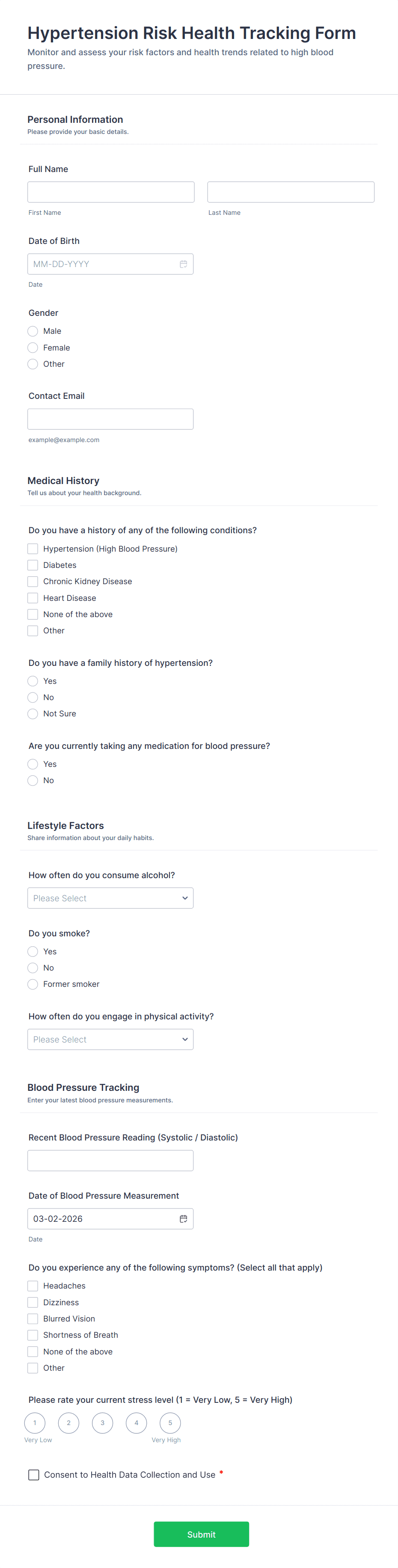Select Former smoker option
The image size is (398, 1568).
tap(33, 984)
